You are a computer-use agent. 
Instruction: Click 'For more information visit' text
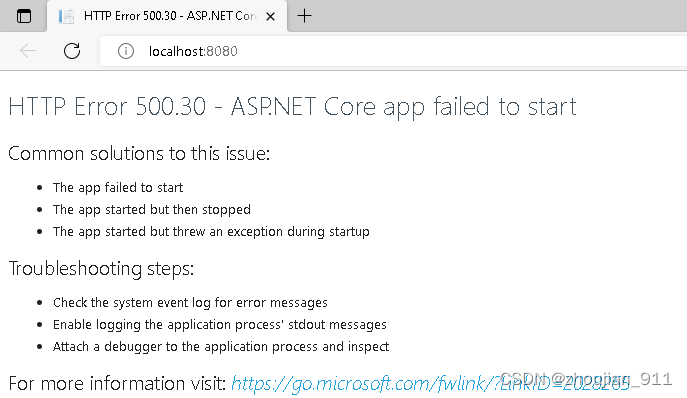(117, 384)
